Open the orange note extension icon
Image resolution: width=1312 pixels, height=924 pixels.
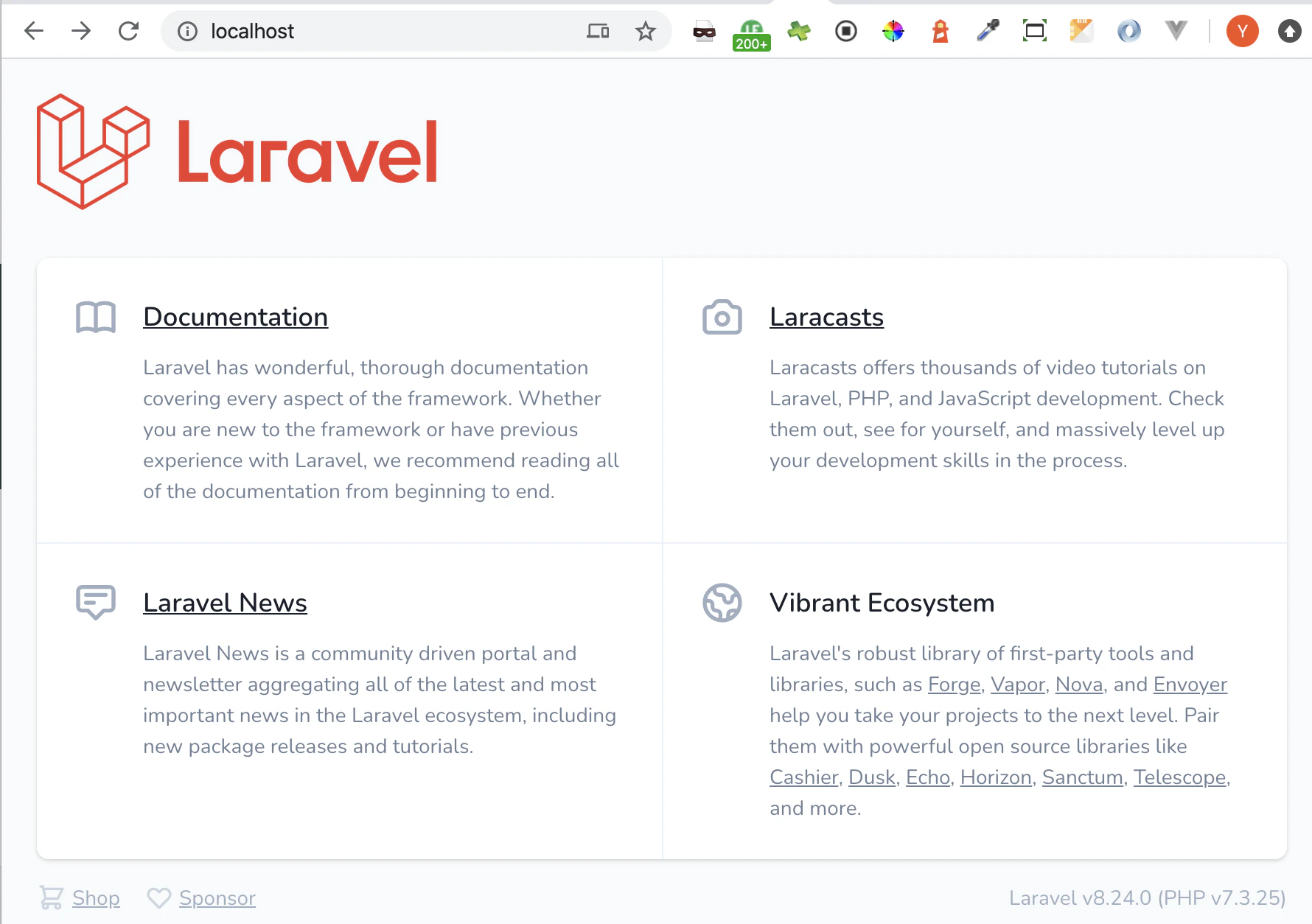click(1081, 31)
